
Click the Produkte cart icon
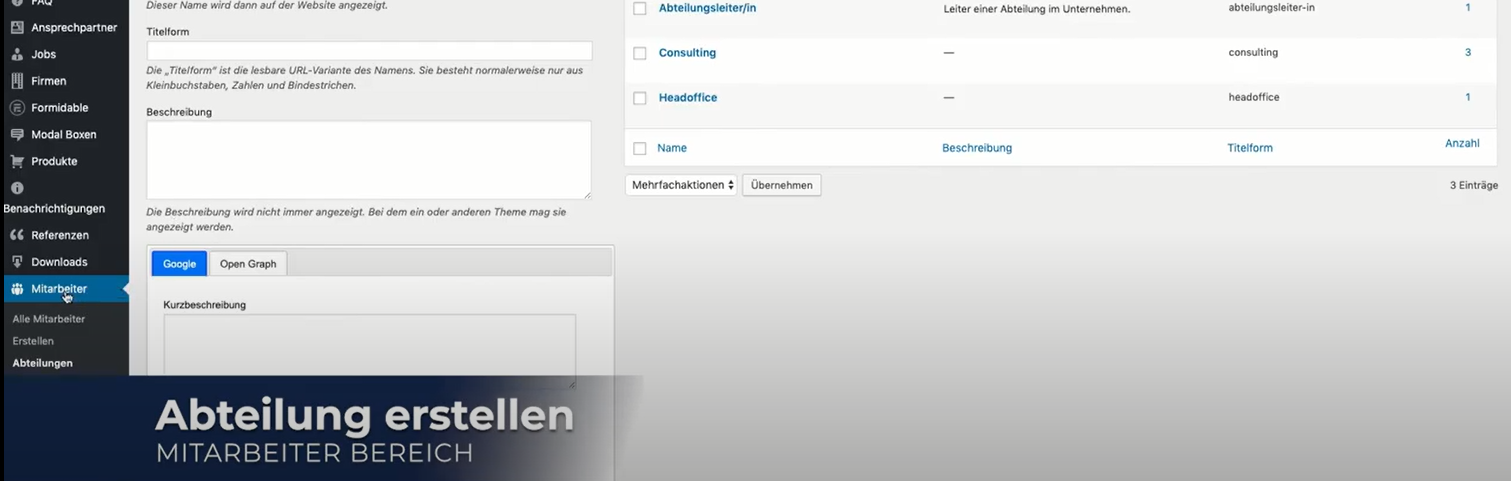(17, 161)
